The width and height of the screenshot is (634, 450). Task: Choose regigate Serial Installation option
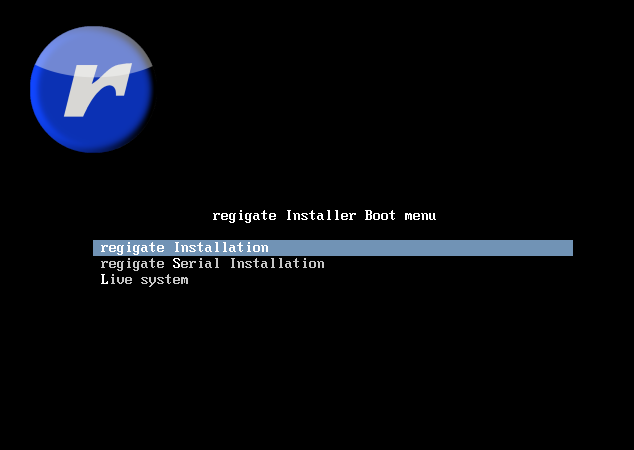click(x=212, y=264)
